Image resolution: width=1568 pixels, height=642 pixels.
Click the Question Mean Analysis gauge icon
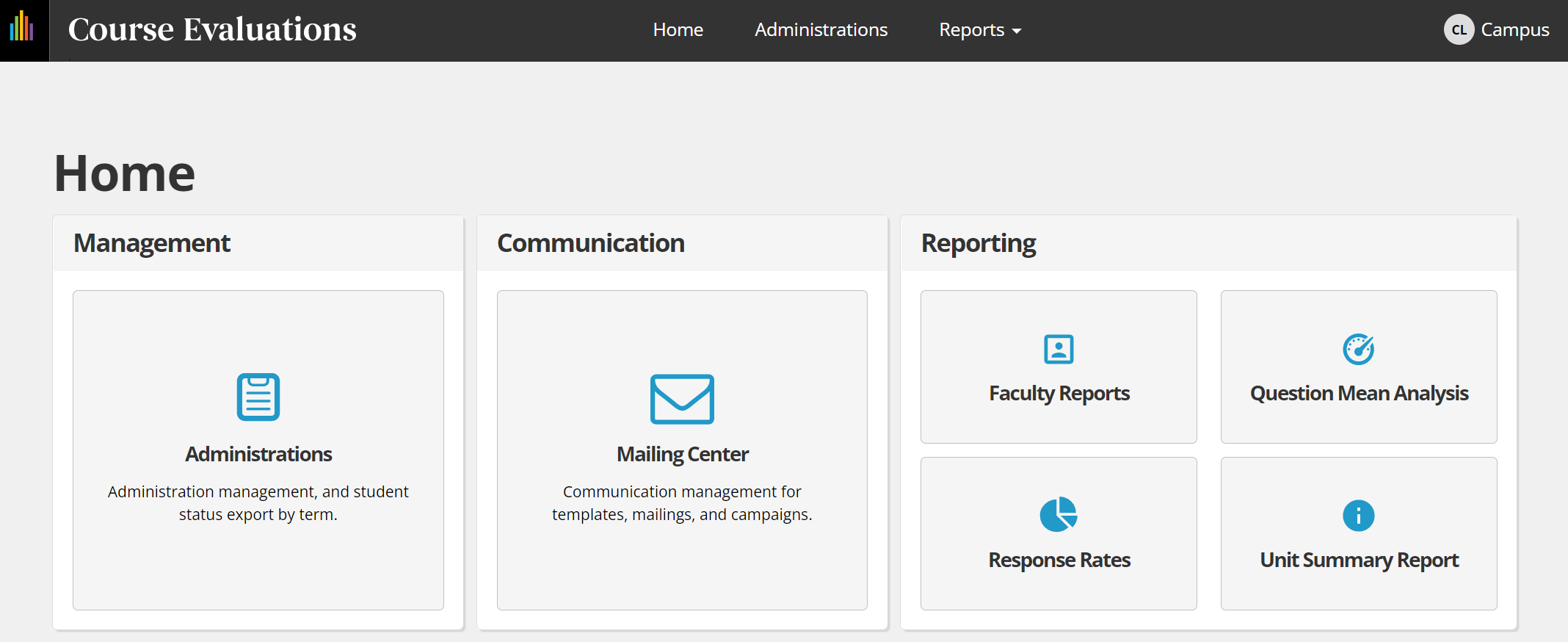(1359, 350)
